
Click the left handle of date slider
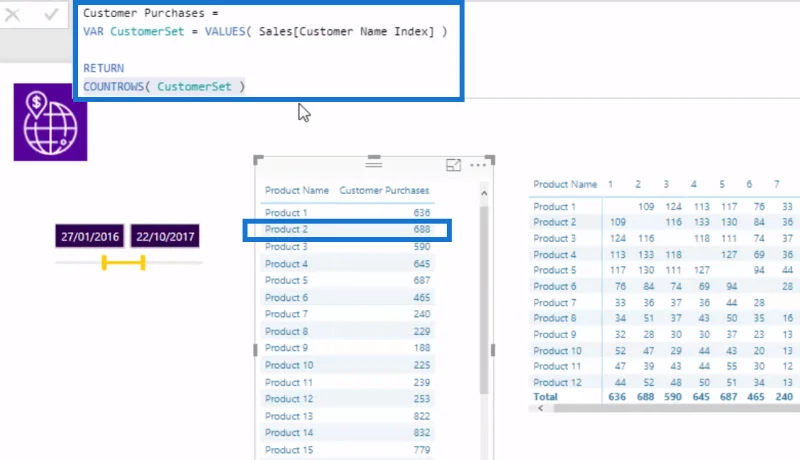[104, 263]
